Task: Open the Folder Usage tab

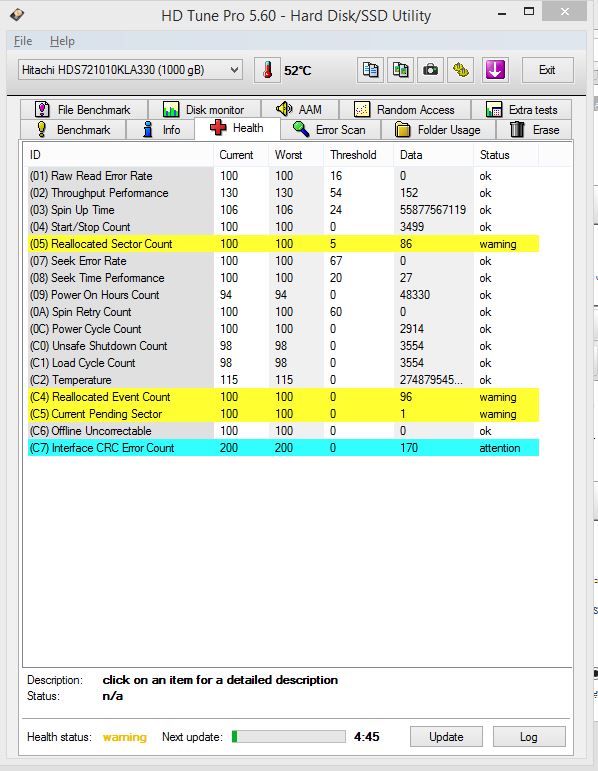Action: 438,130
